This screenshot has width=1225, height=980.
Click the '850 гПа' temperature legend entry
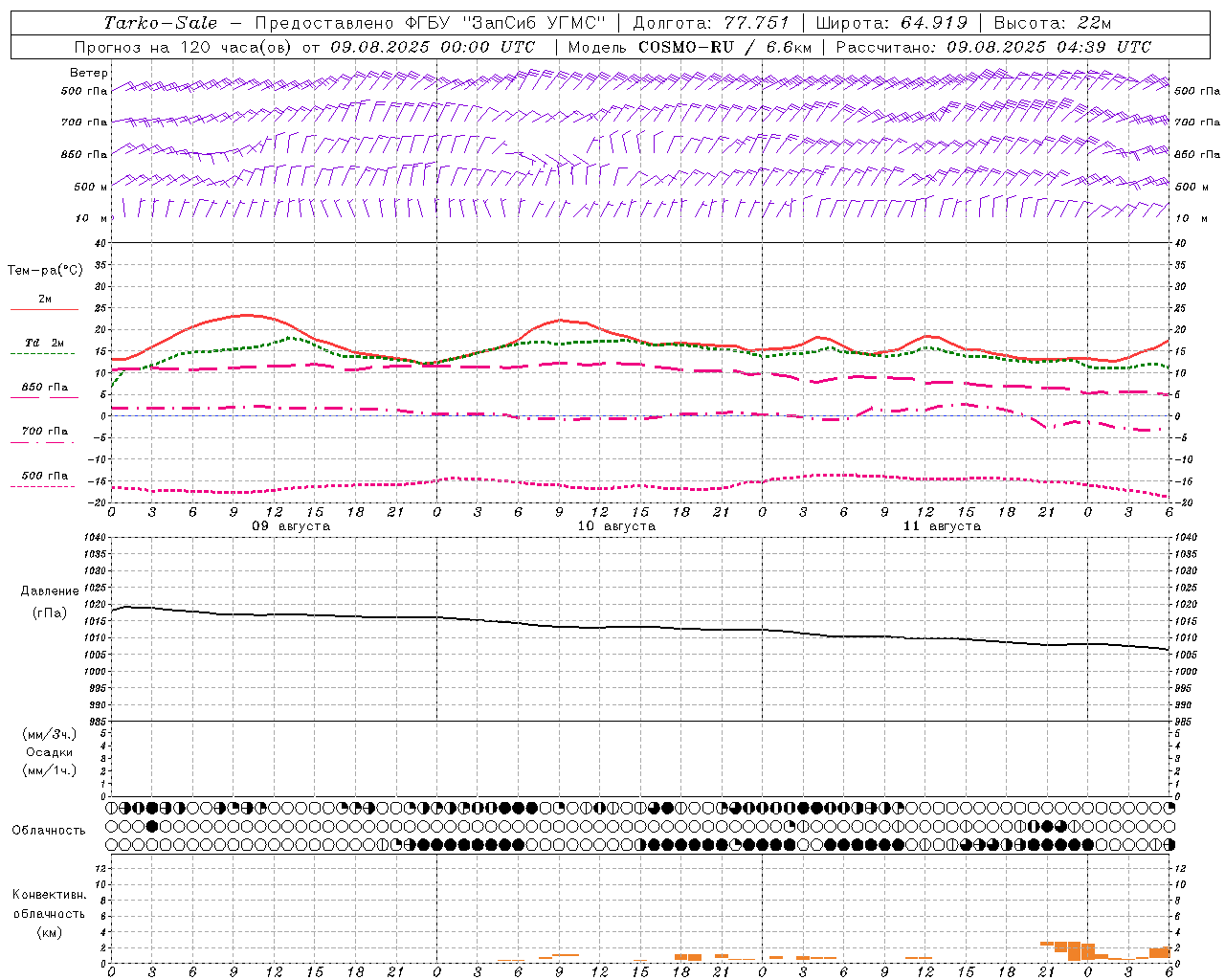[x=45, y=388]
